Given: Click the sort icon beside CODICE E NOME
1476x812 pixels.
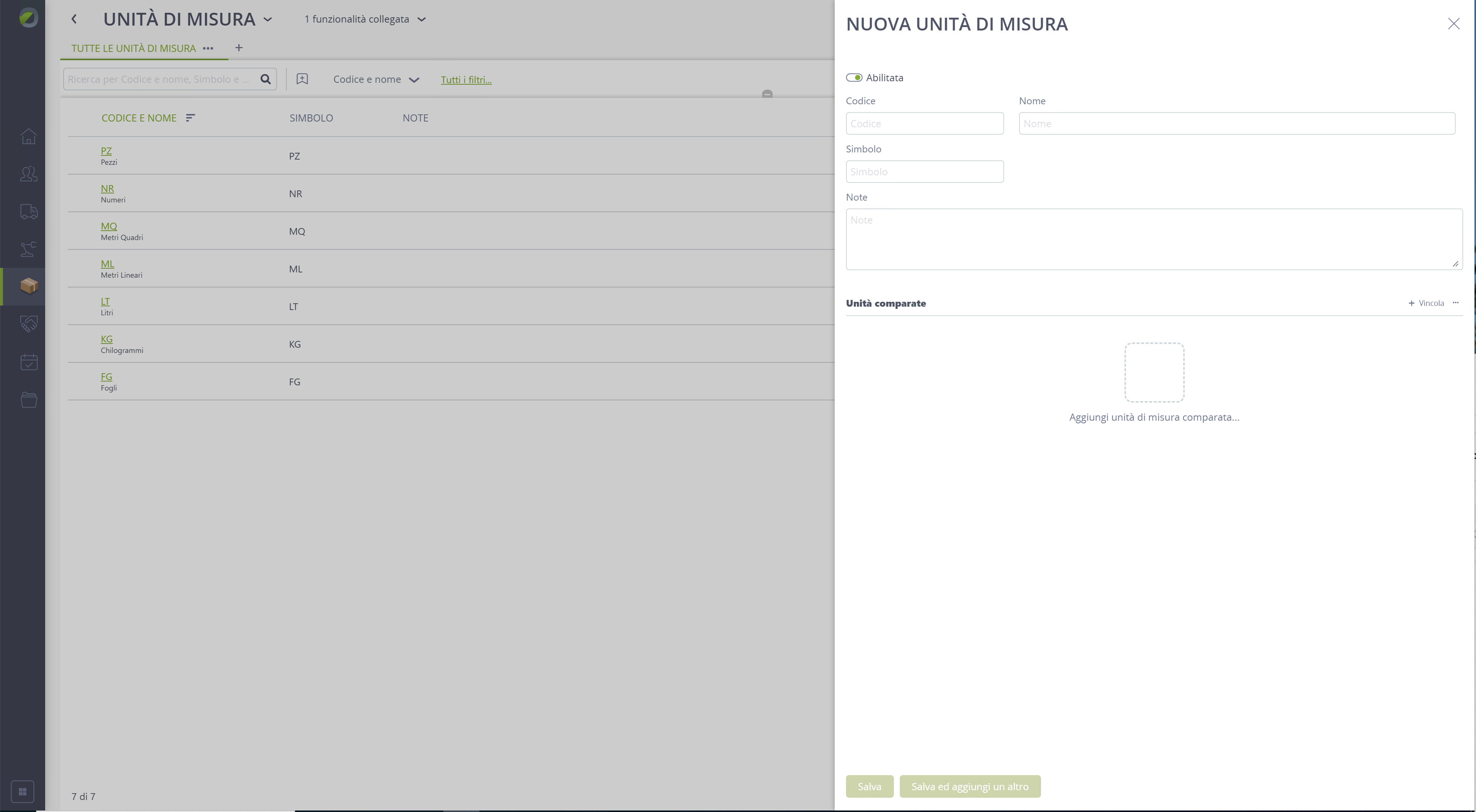Looking at the screenshot, I should click(x=190, y=117).
